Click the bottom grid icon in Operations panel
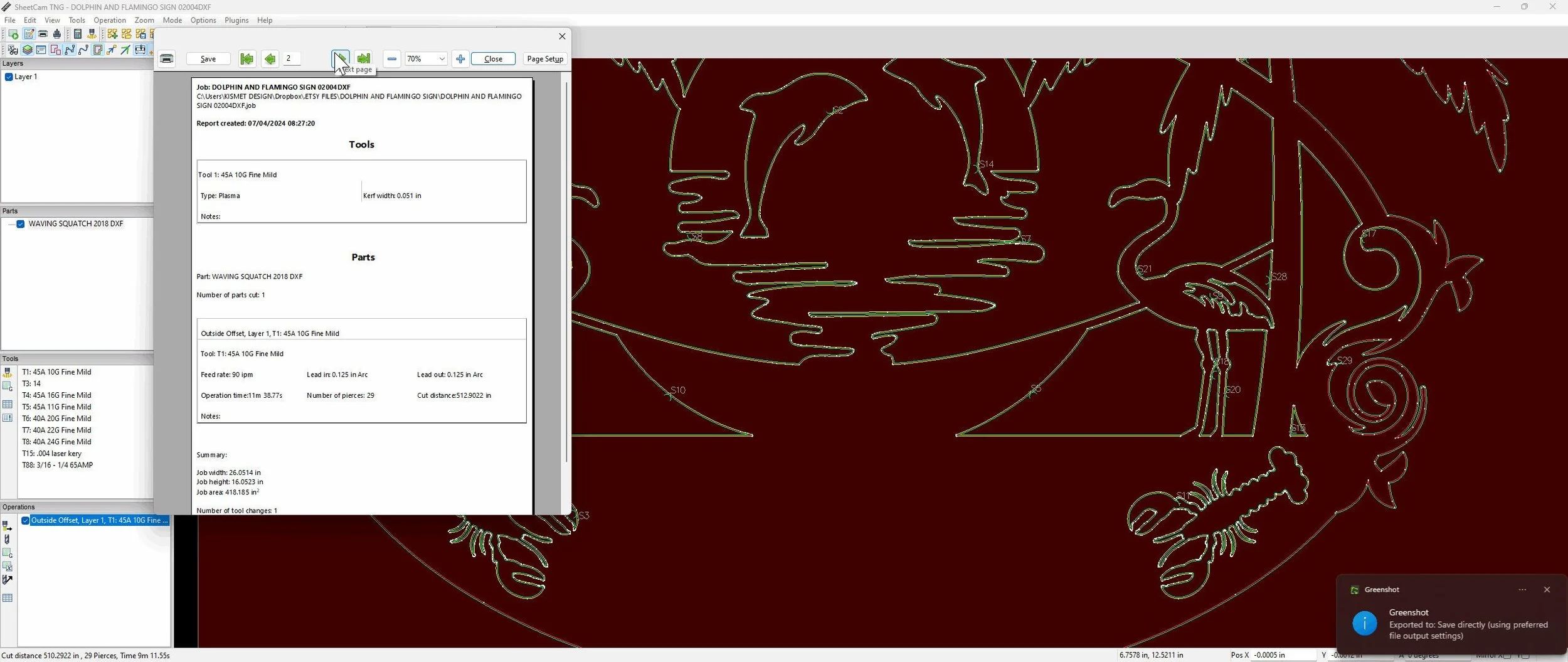 pos(8,598)
